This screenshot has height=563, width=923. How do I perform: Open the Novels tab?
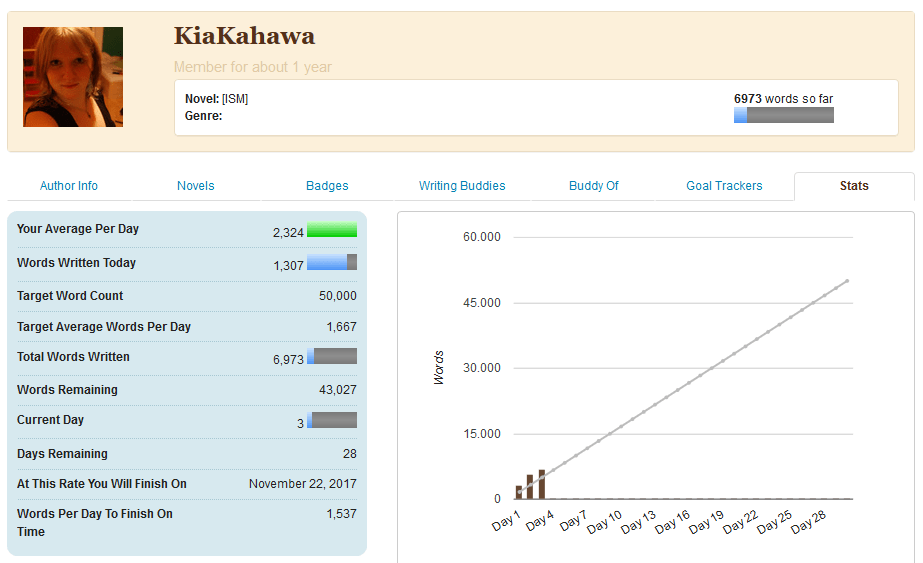pos(196,186)
